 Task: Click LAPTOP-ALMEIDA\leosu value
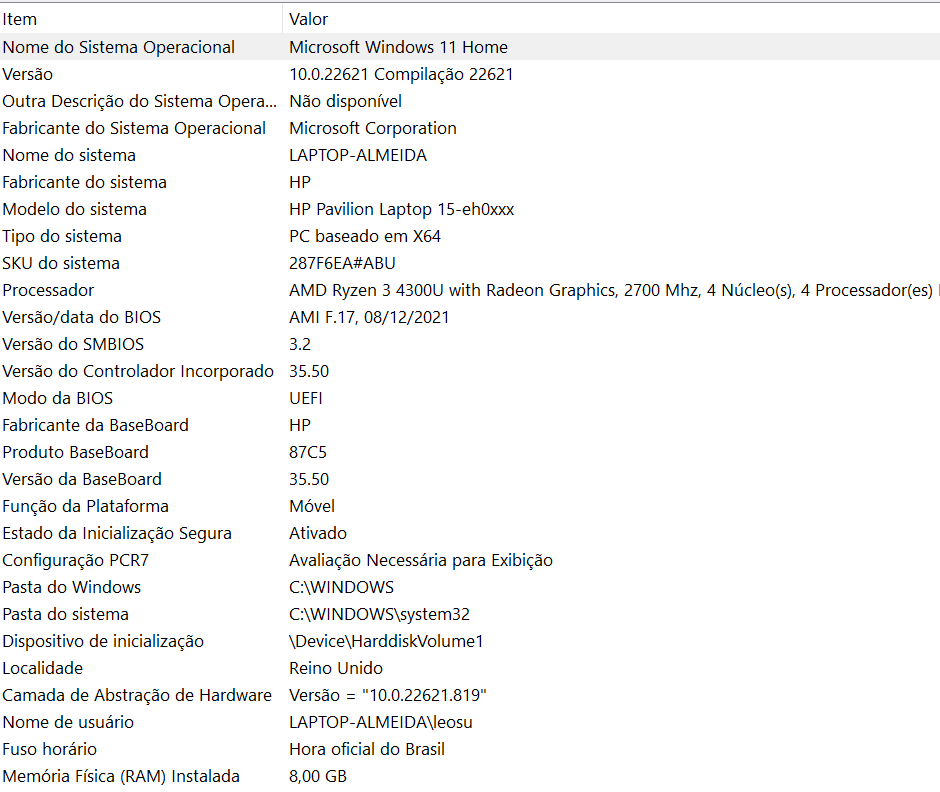(381, 721)
